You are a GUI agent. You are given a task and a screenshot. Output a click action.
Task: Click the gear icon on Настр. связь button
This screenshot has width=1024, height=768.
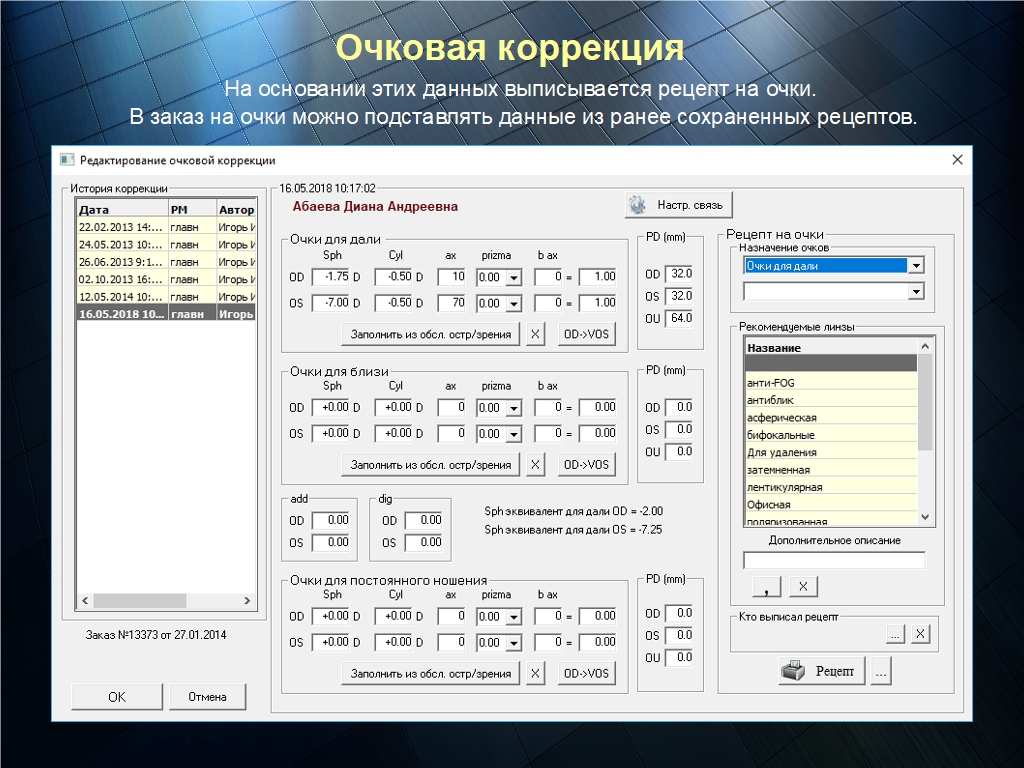coord(637,204)
